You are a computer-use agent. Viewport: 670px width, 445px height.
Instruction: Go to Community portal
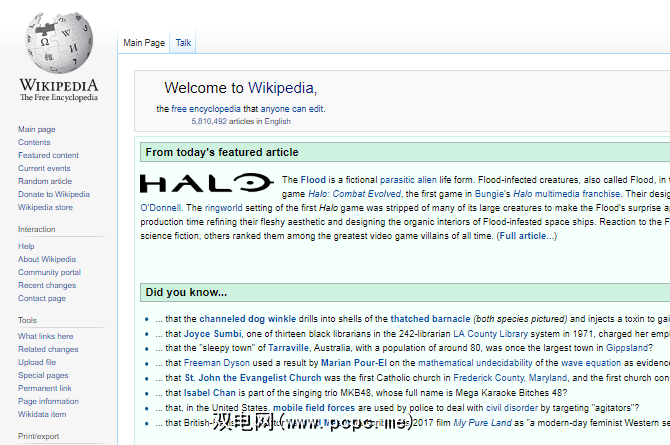tap(49, 272)
